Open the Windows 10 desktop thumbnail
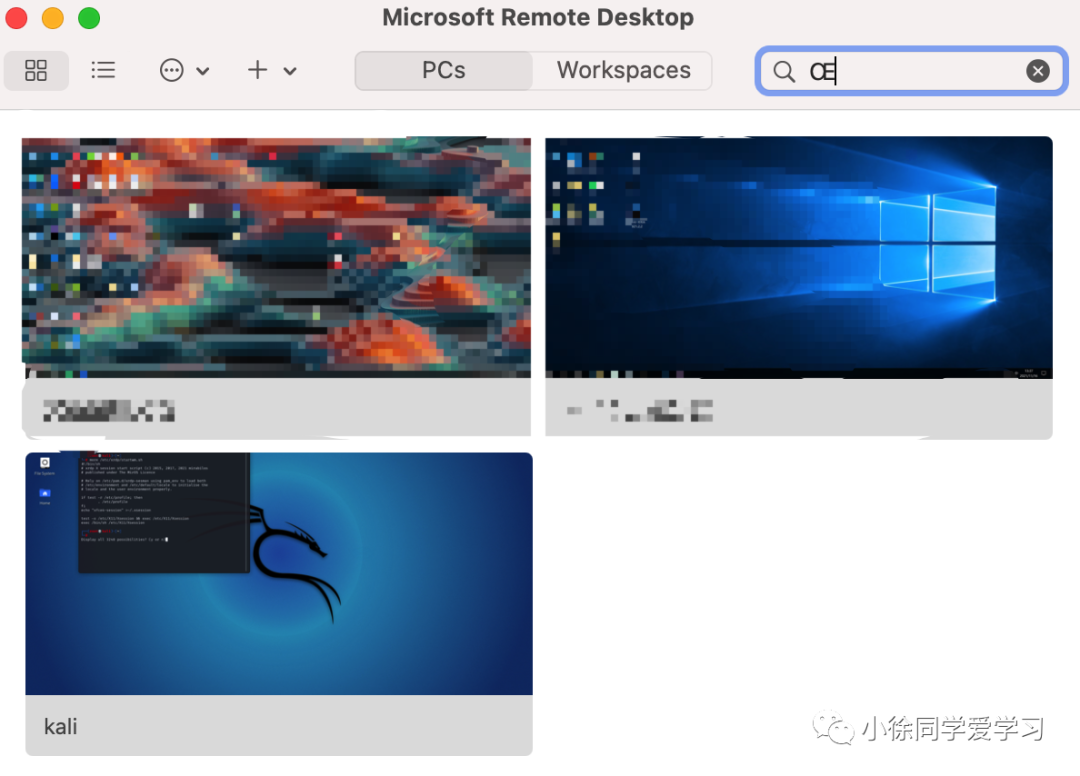This screenshot has height=776, width=1080. (799, 257)
